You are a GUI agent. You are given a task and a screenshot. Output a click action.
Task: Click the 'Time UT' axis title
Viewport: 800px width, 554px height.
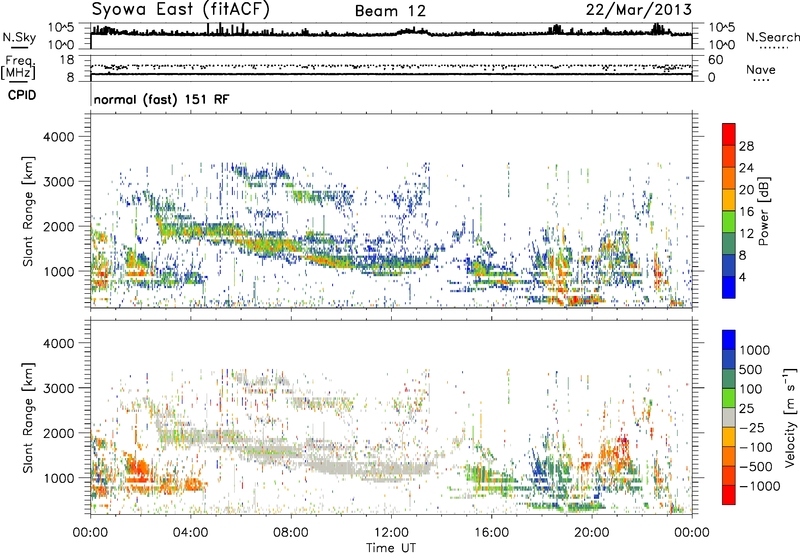click(391, 548)
